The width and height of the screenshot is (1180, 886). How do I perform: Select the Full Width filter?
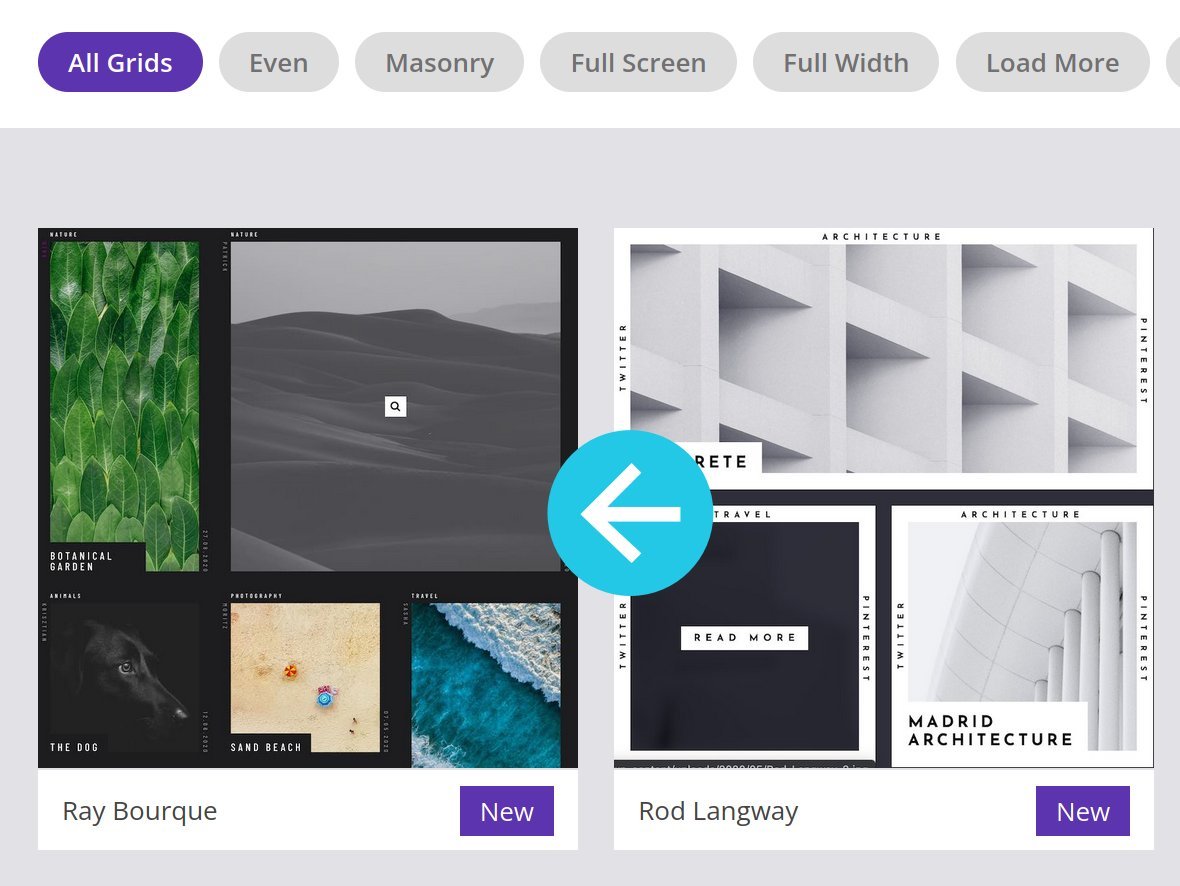click(846, 62)
